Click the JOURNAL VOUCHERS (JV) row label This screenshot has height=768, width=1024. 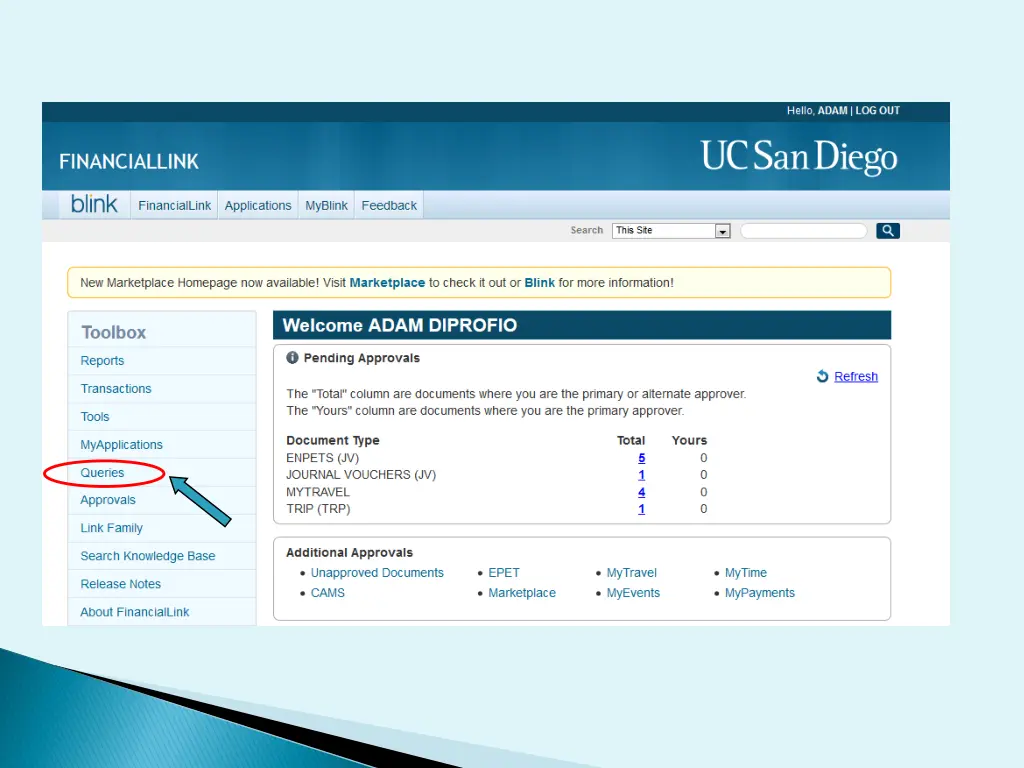(x=361, y=475)
